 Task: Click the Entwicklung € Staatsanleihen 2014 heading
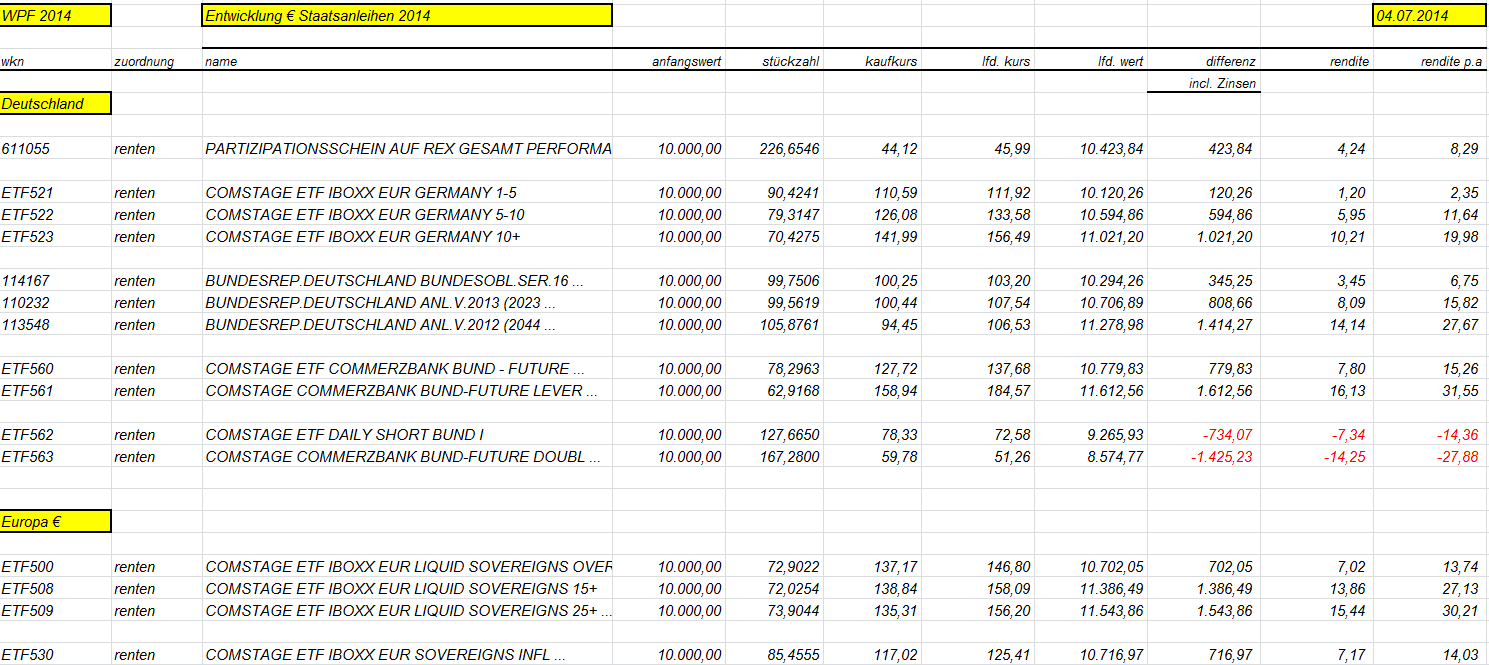point(407,15)
